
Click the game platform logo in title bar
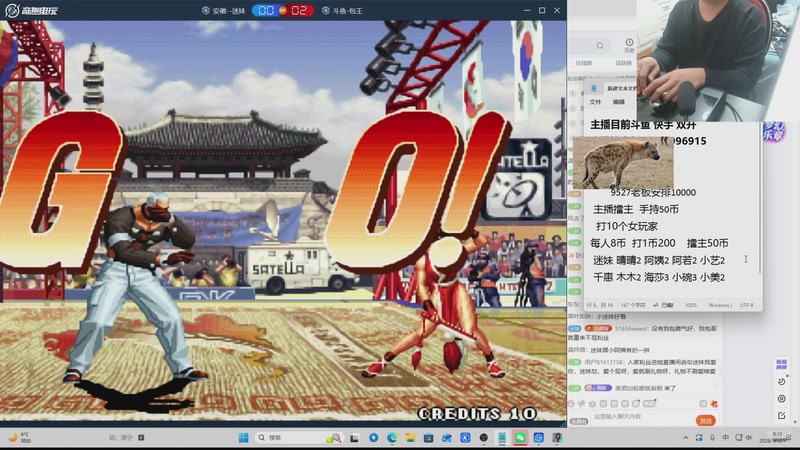[31, 10]
